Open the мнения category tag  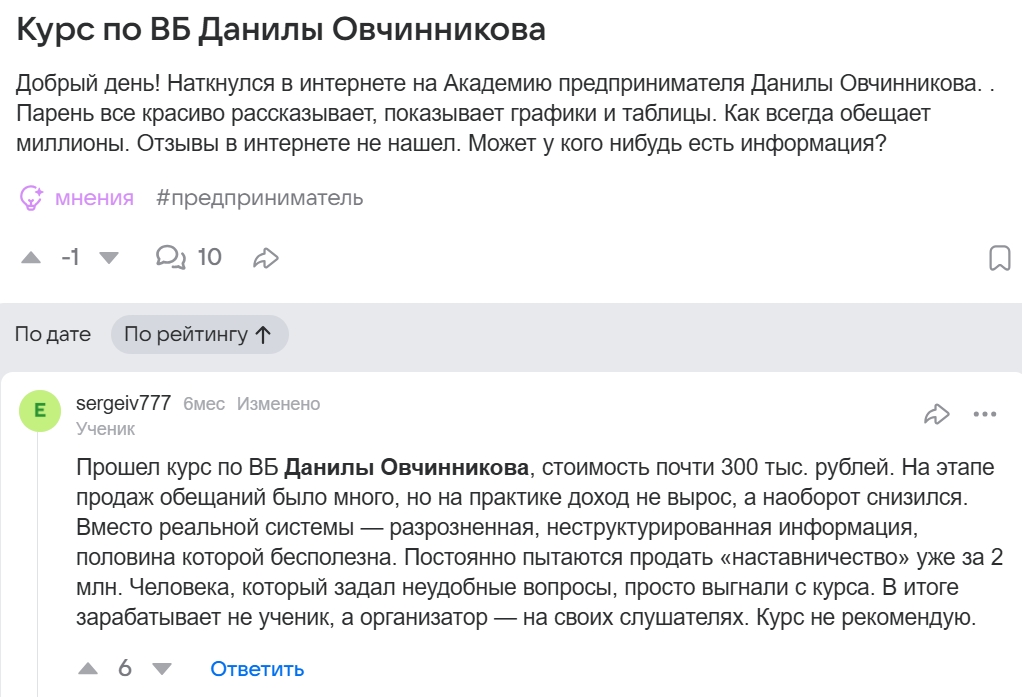click(x=94, y=198)
